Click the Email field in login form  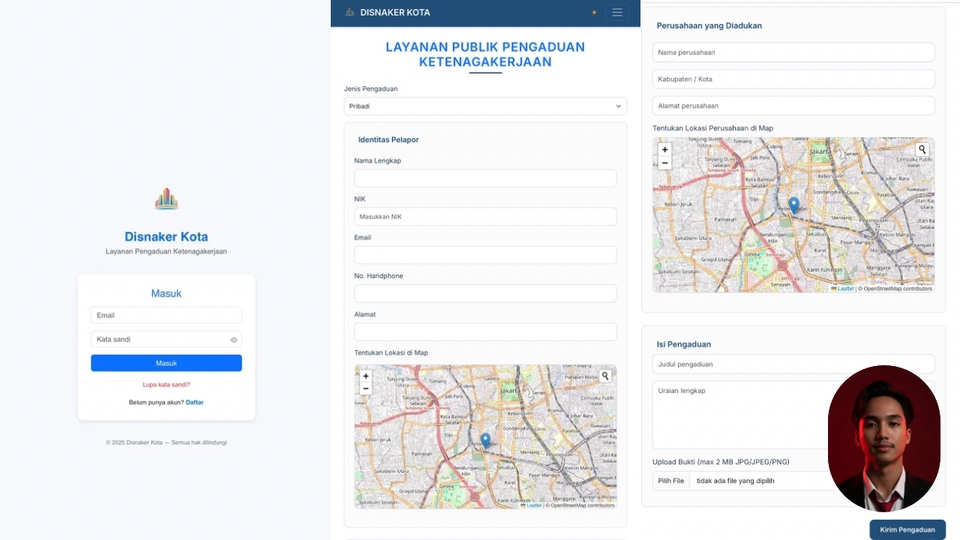(x=166, y=315)
